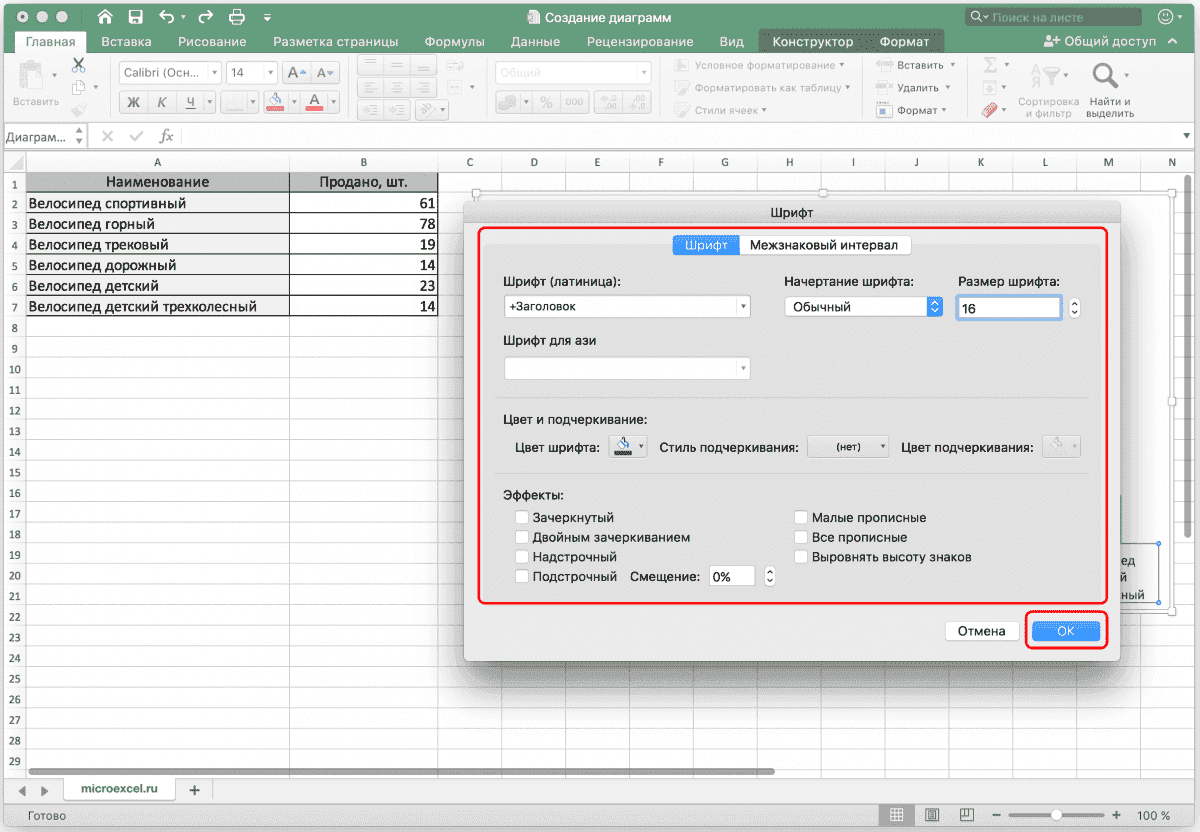Click the Save icon in title bar

(x=135, y=17)
